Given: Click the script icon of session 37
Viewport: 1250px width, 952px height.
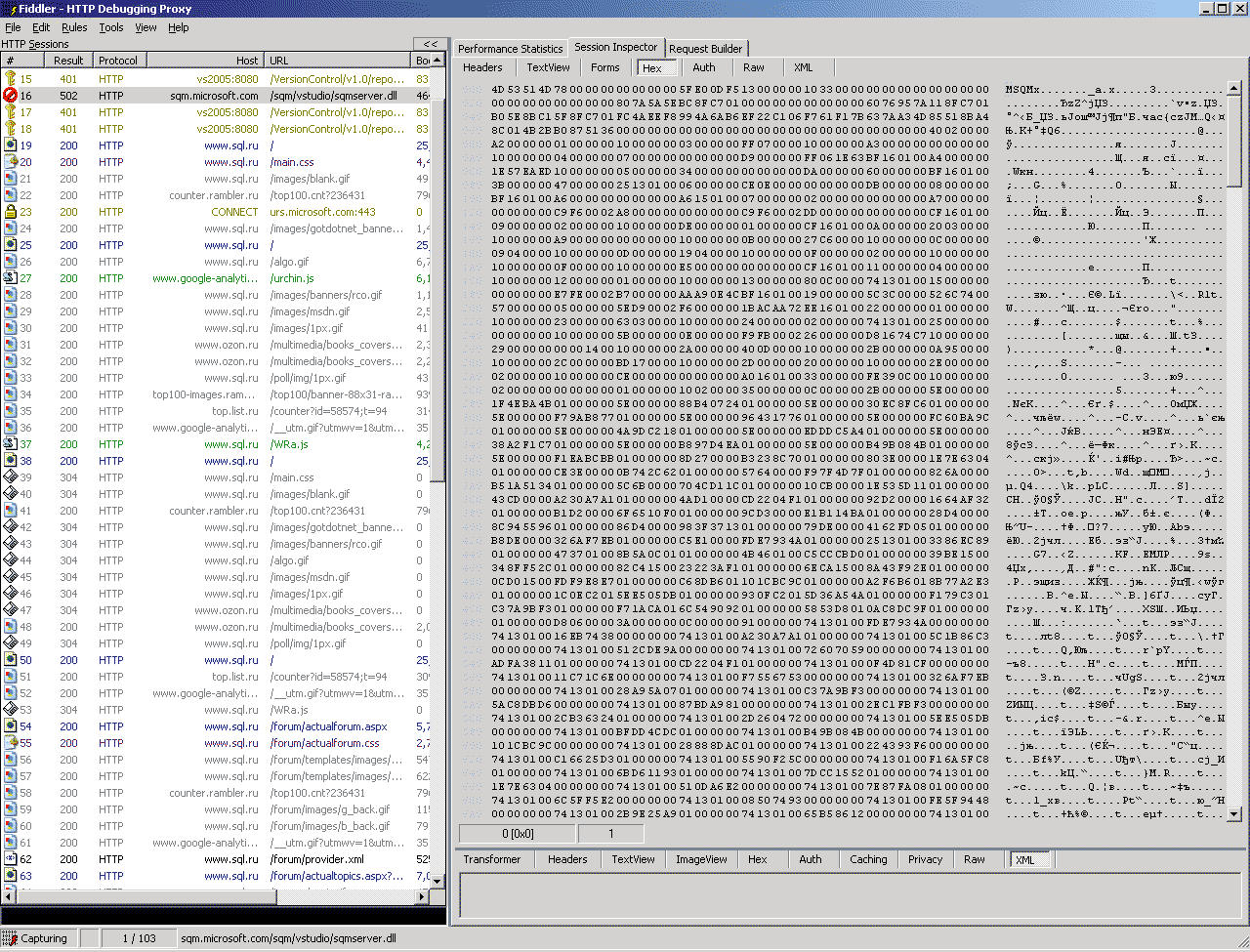Looking at the screenshot, I should point(11,444).
